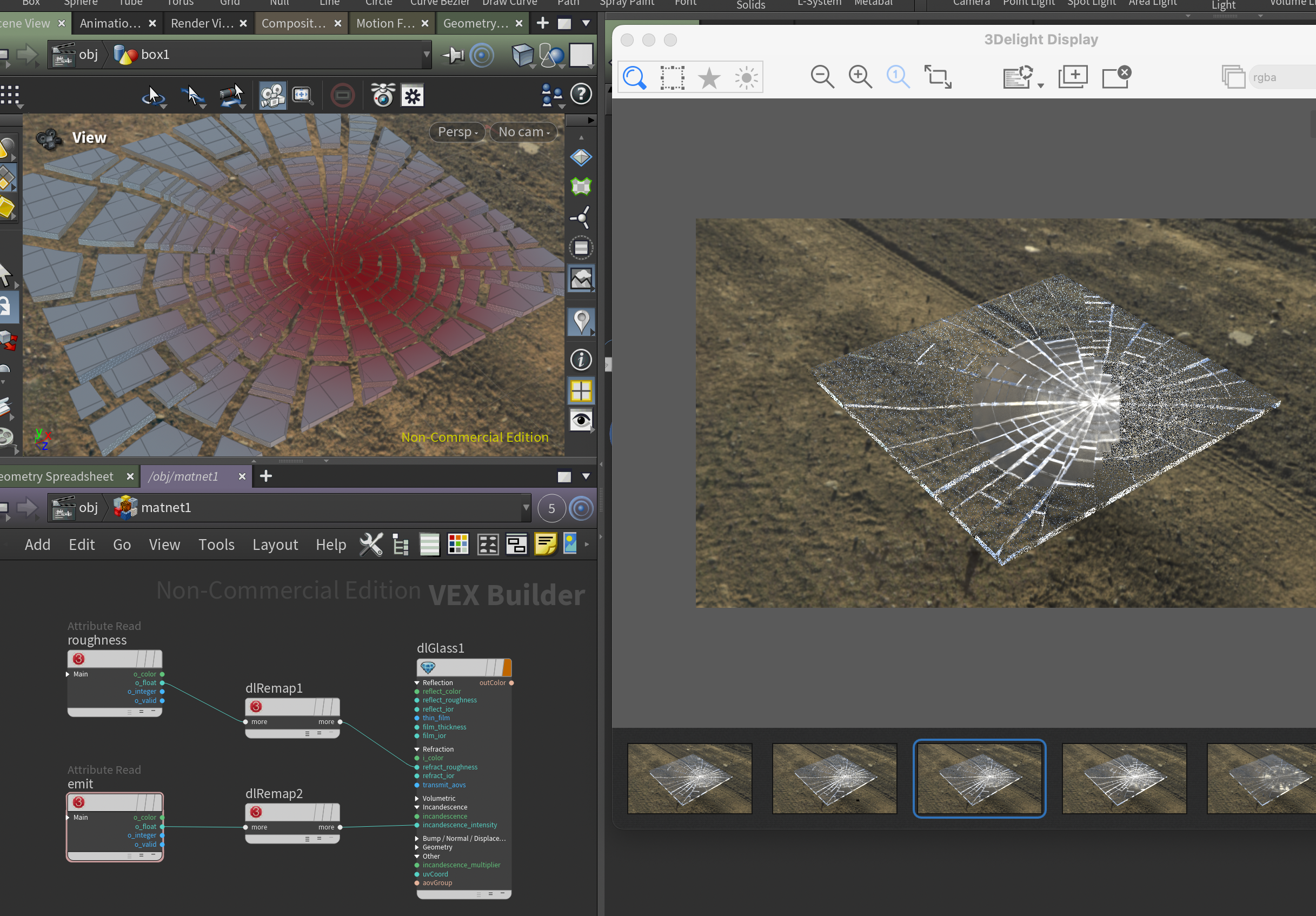Collapse the Refraction section on dlGlass1
1316x916 pixels.
click(417, 749)
